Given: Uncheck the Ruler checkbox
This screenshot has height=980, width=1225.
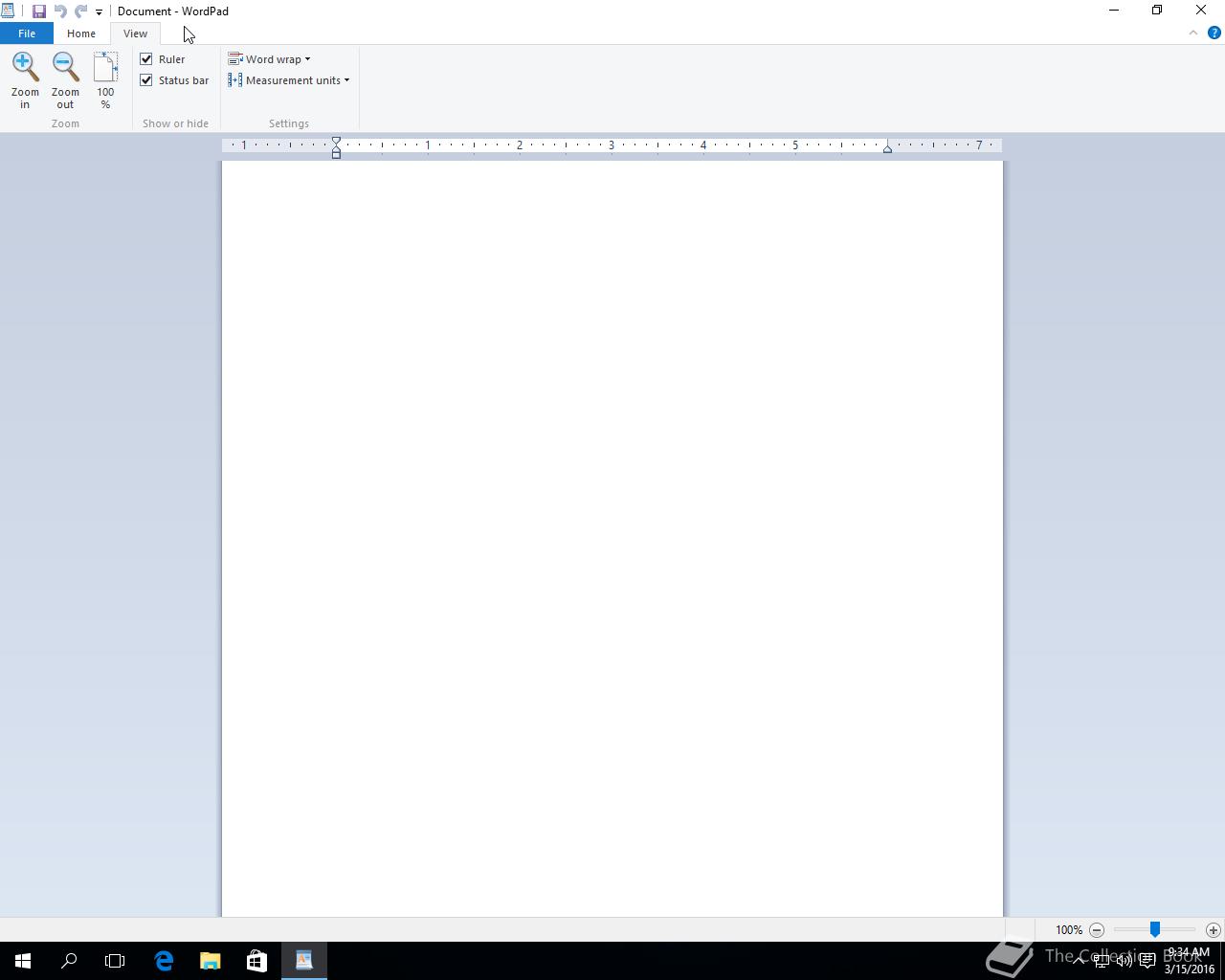Looking at the screenshot, I should point(146,59).
